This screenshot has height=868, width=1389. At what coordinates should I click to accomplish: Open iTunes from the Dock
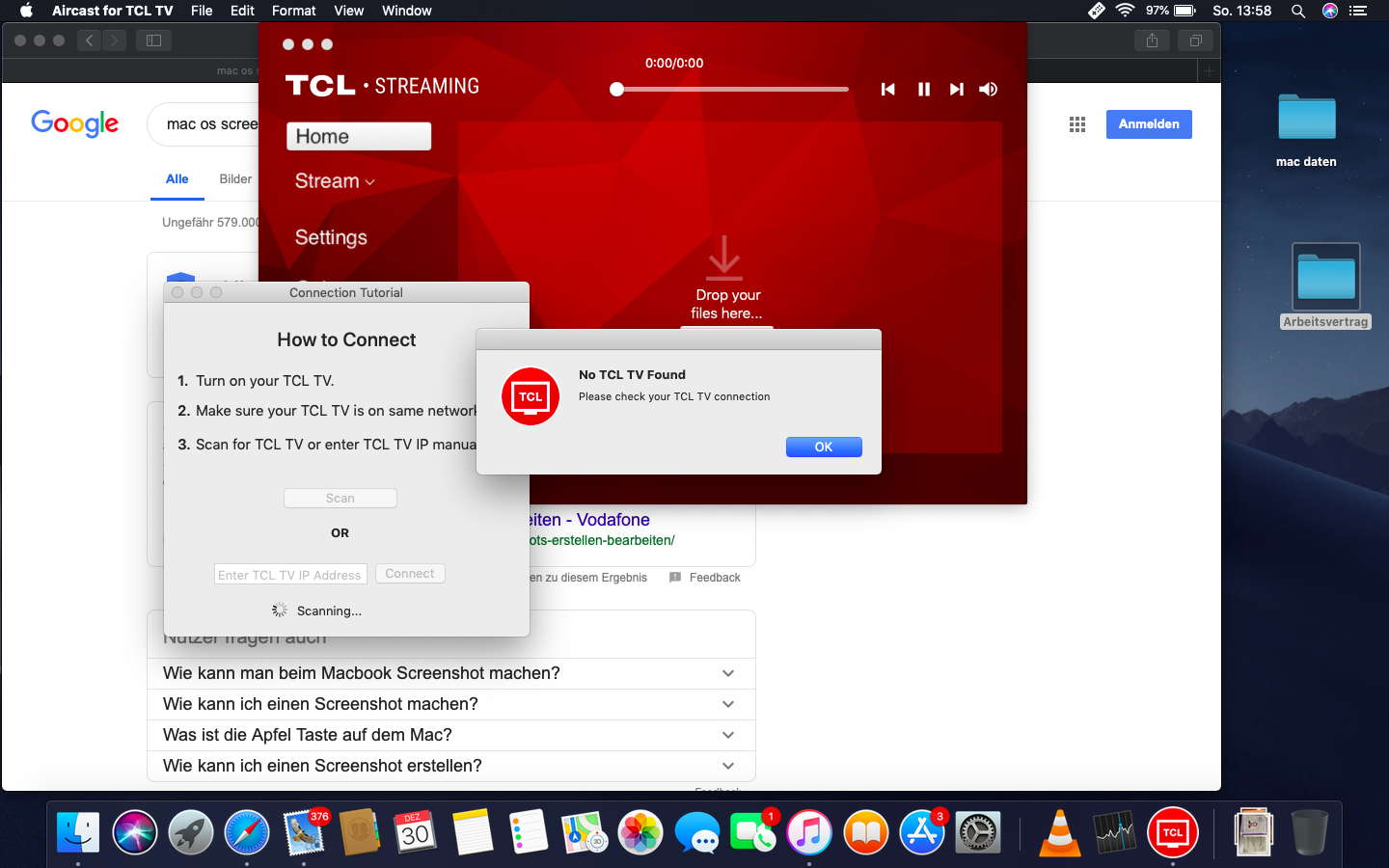[x=809, y=832]
